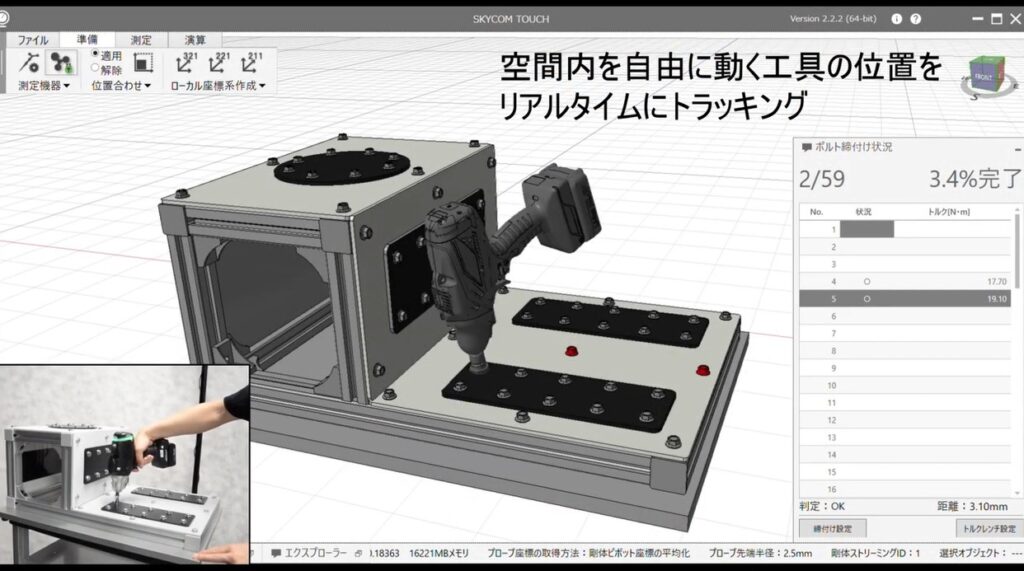Click the 3.4%完了 completion text
Viewport: 1024px width, 571px height.
[x=974, y=178]
